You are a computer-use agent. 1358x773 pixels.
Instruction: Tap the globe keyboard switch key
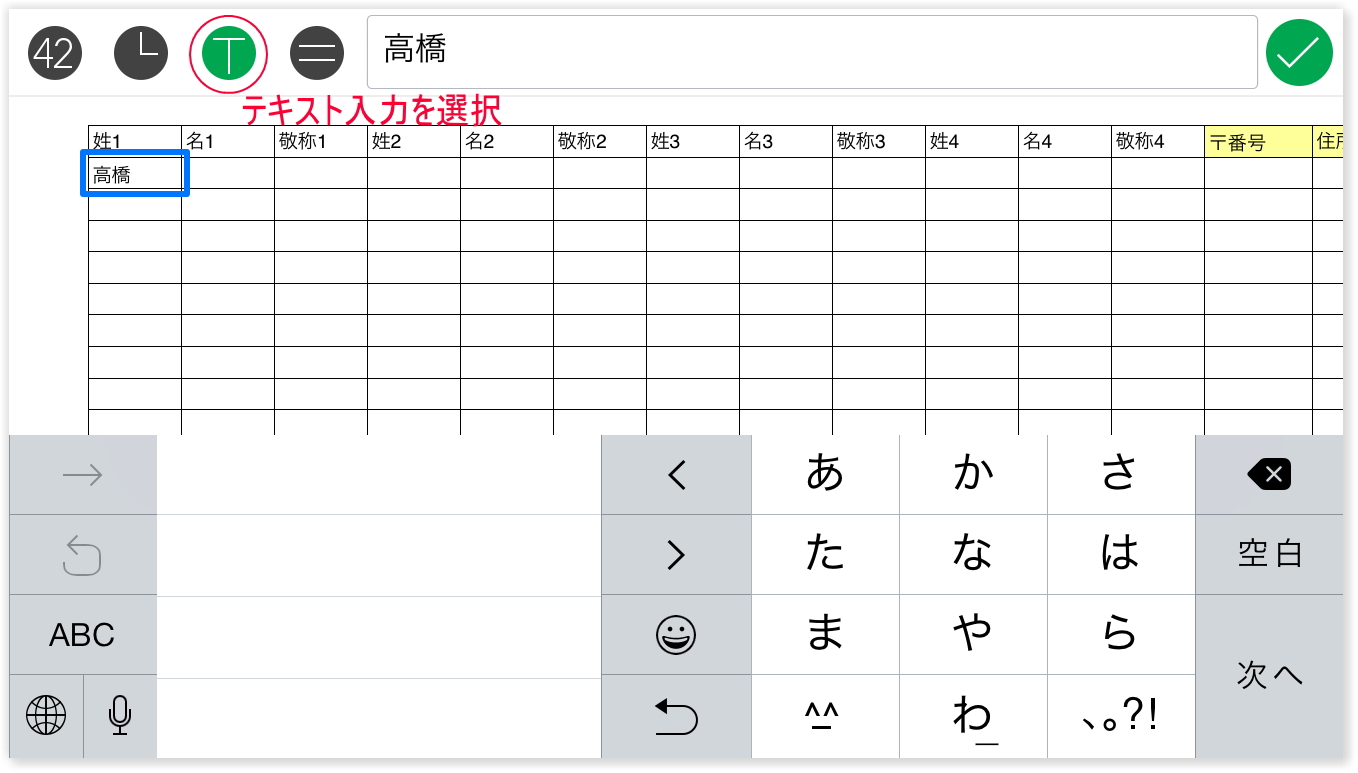coord(46,715)
